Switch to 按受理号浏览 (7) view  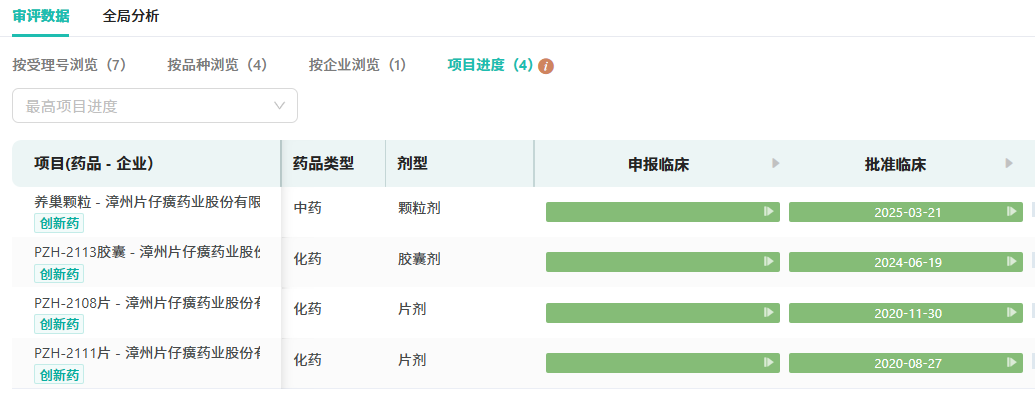69,65
